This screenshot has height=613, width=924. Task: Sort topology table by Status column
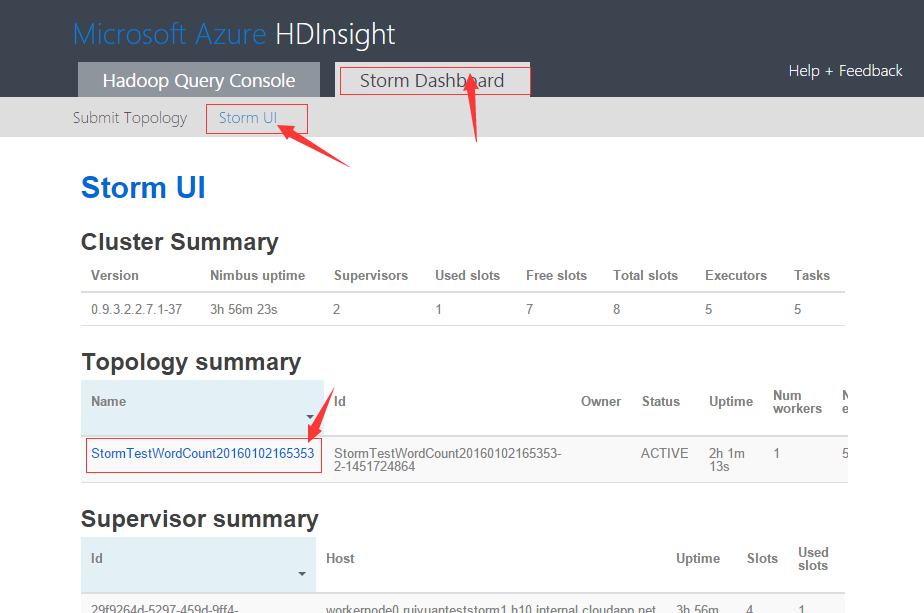660,402
